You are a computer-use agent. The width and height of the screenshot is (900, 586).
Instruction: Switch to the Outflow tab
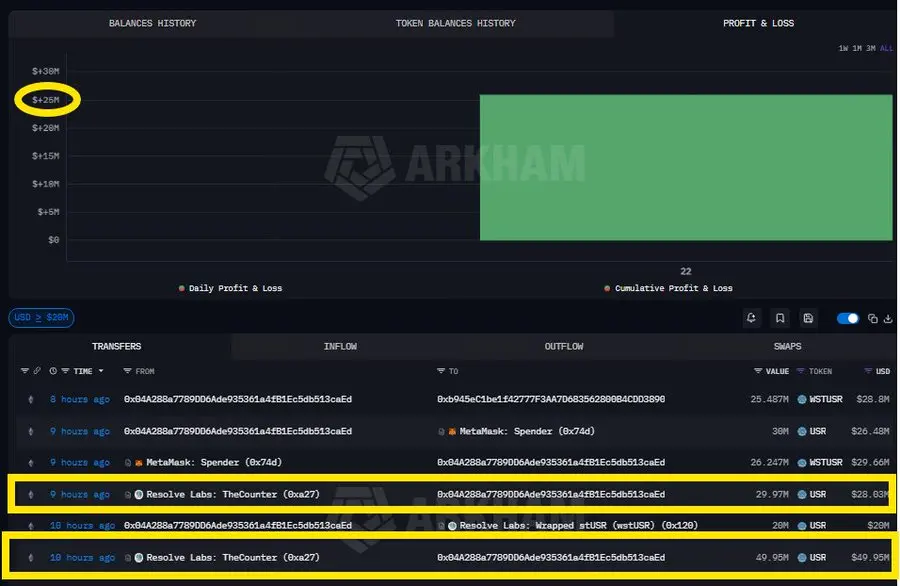[564, 346]
